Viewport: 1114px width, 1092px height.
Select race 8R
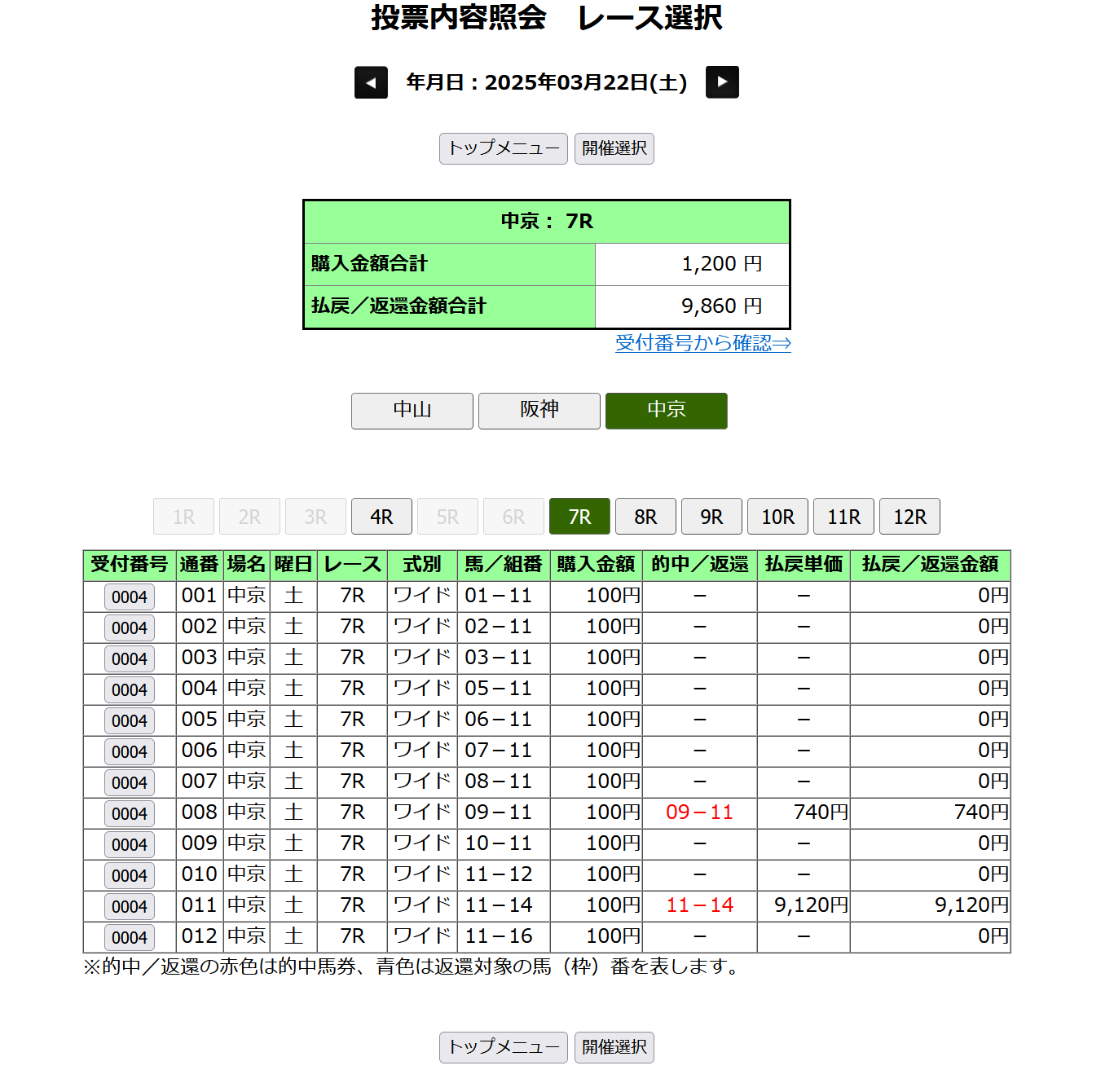pyautogui.click(x=645, y=517)
